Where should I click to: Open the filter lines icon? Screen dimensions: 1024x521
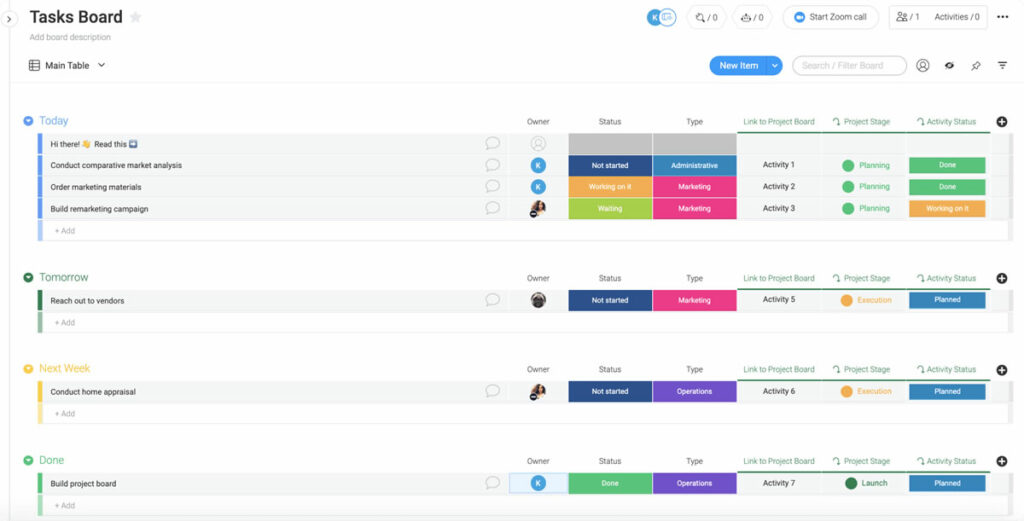tap(1002, 66)
